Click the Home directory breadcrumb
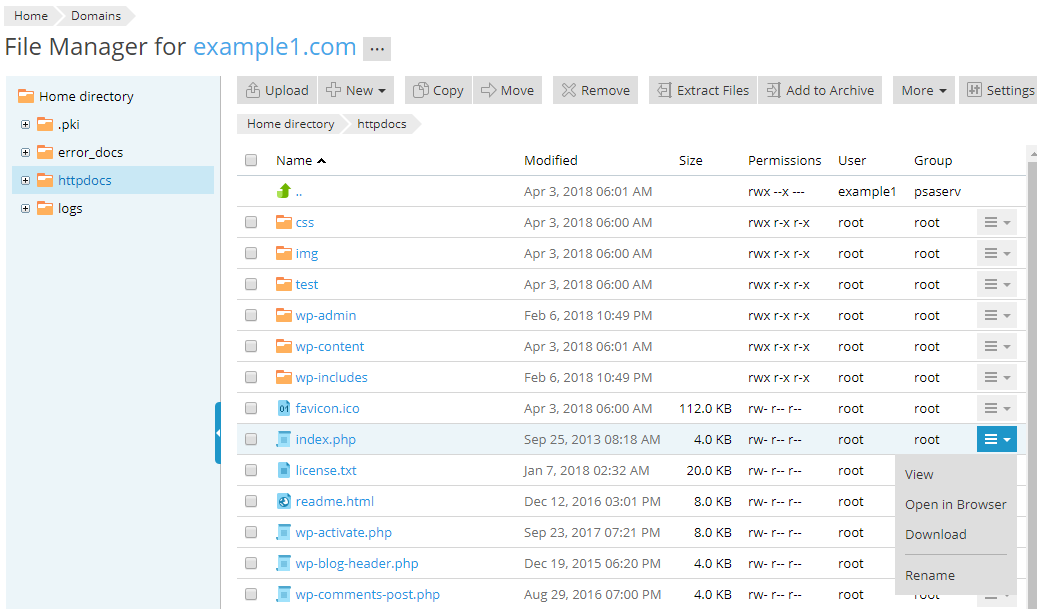This screenshot has height=610, width=1037. [x=290, y=124]
